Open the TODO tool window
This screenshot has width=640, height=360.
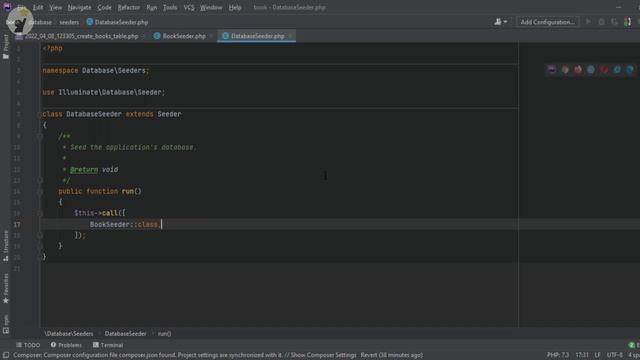coord(28,345)
